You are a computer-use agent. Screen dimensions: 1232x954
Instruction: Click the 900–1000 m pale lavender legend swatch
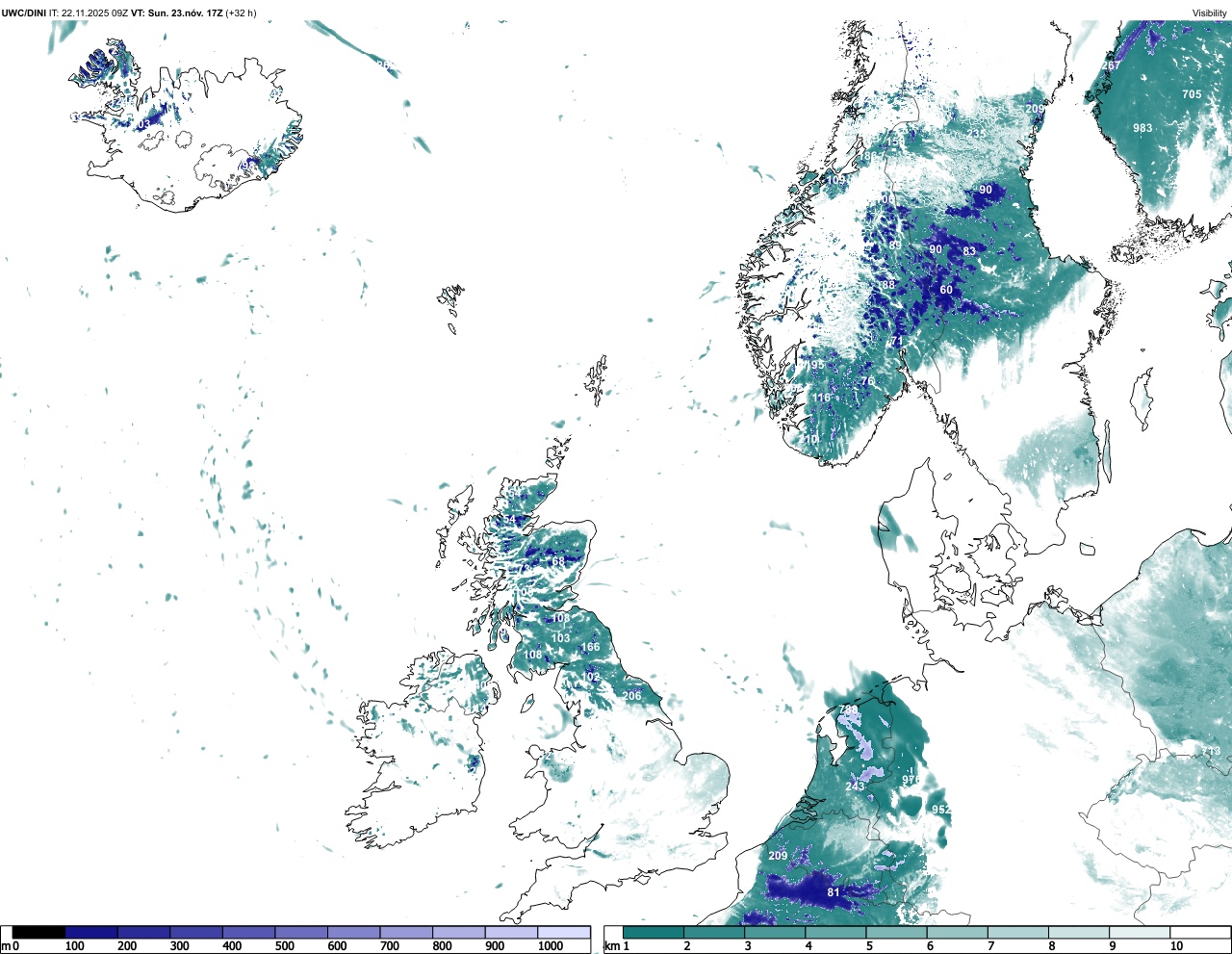pyautogui.click(x=511, y=932)
